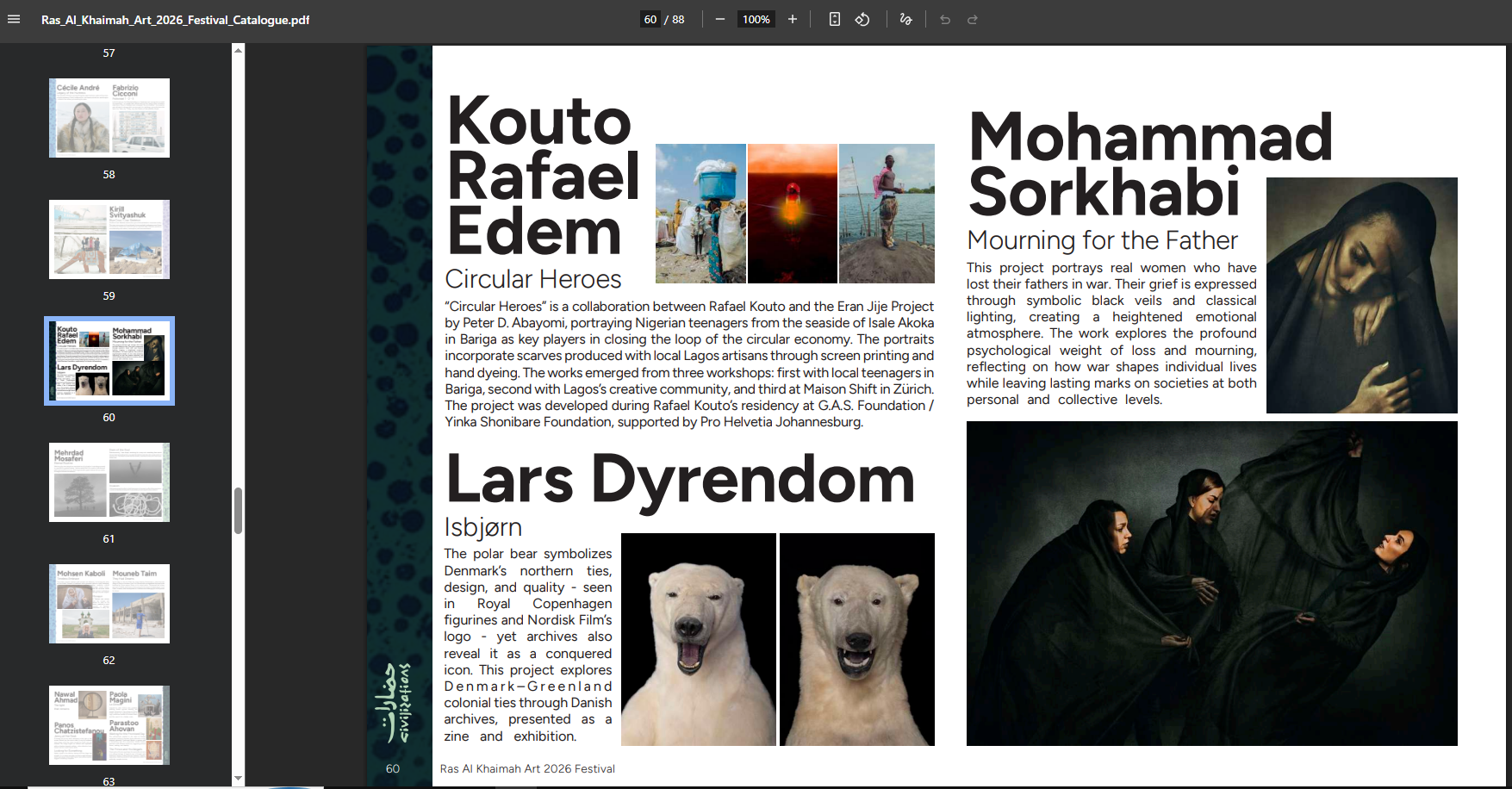Toggle the sidebar menu icon
1512x789 pixels.
pos(14,19)
